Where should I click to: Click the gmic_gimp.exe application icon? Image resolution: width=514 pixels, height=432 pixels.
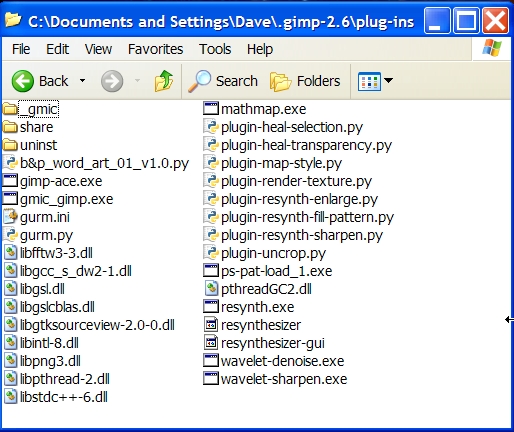point(10,199)
